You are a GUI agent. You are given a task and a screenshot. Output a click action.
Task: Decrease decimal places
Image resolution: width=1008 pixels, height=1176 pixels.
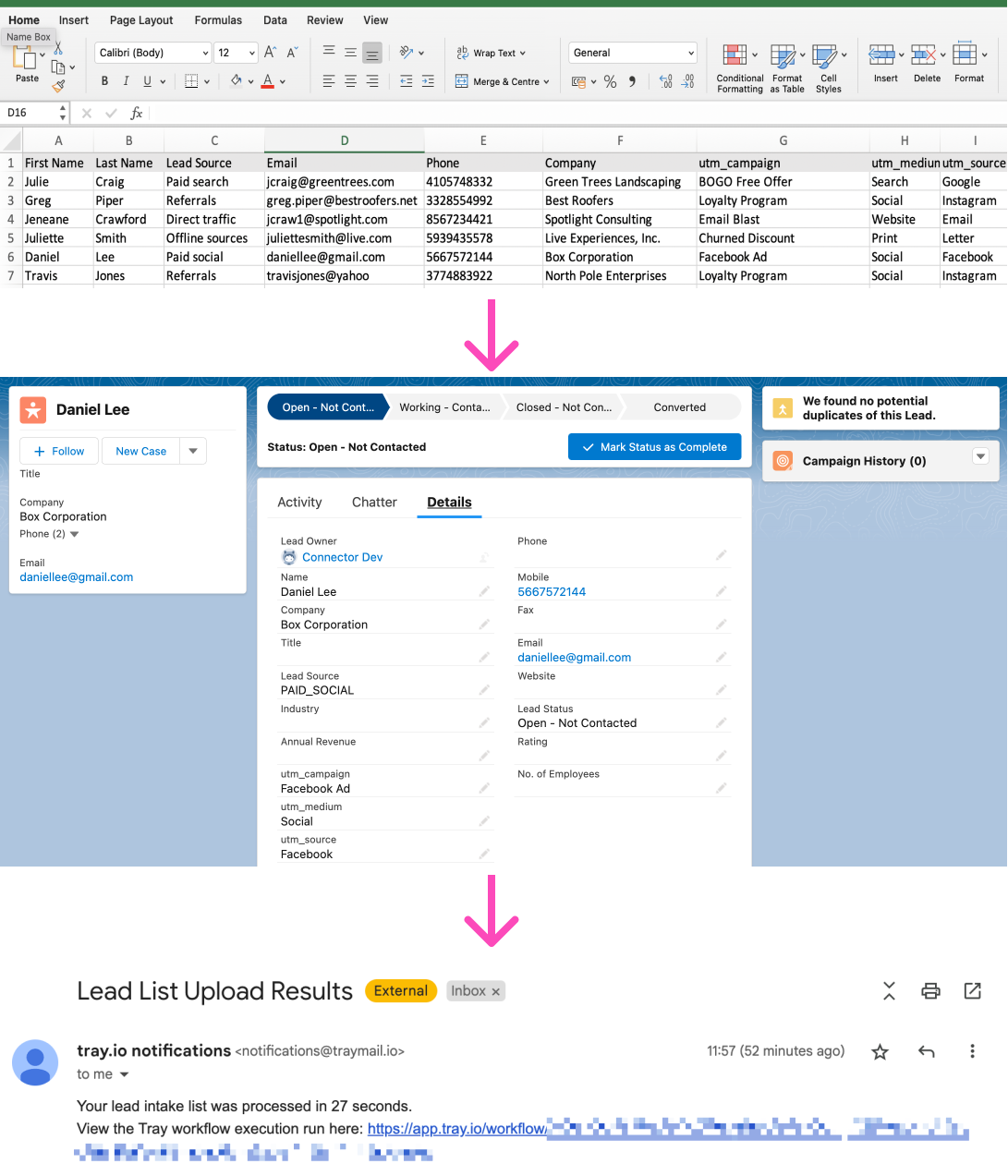pyautogui.click(x=687, y=81)
